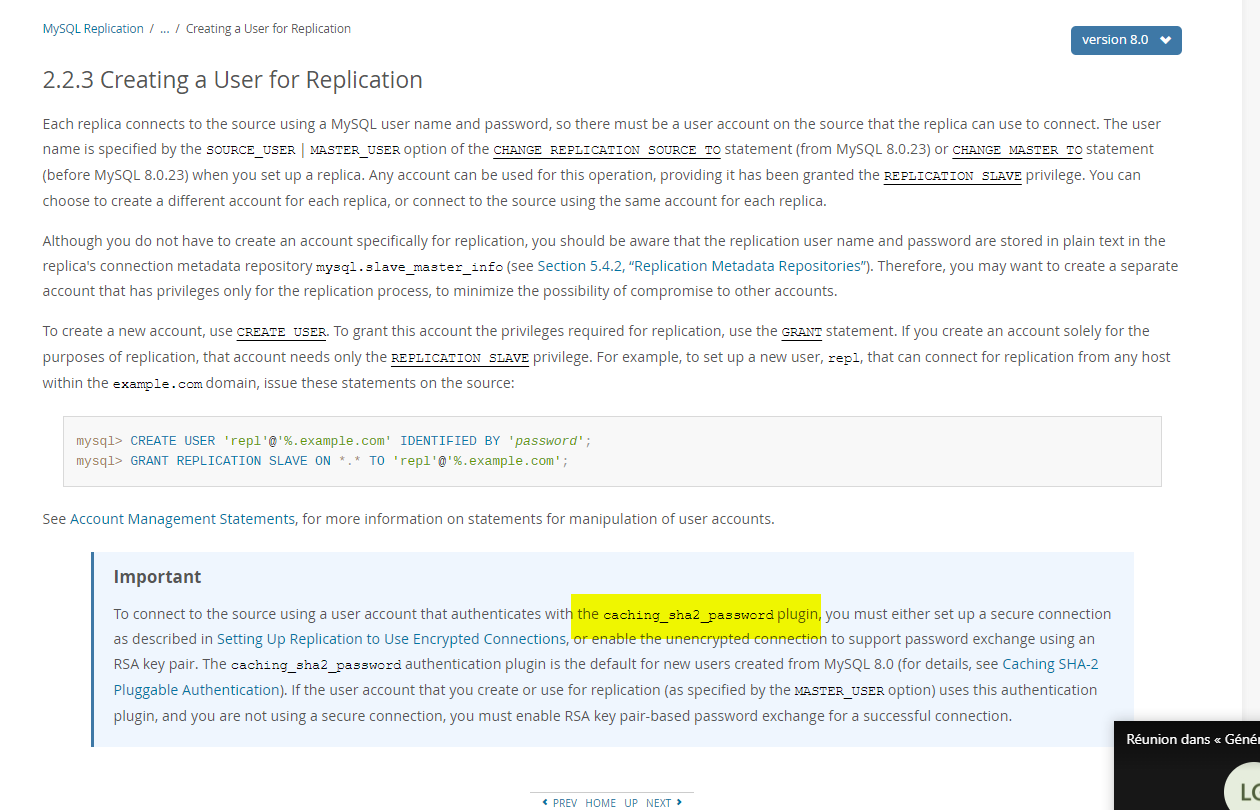Click the meeting notification 'Réunion dans'
The width and height of the screenshot is (1260, 810).
[x=1192, y=740]
